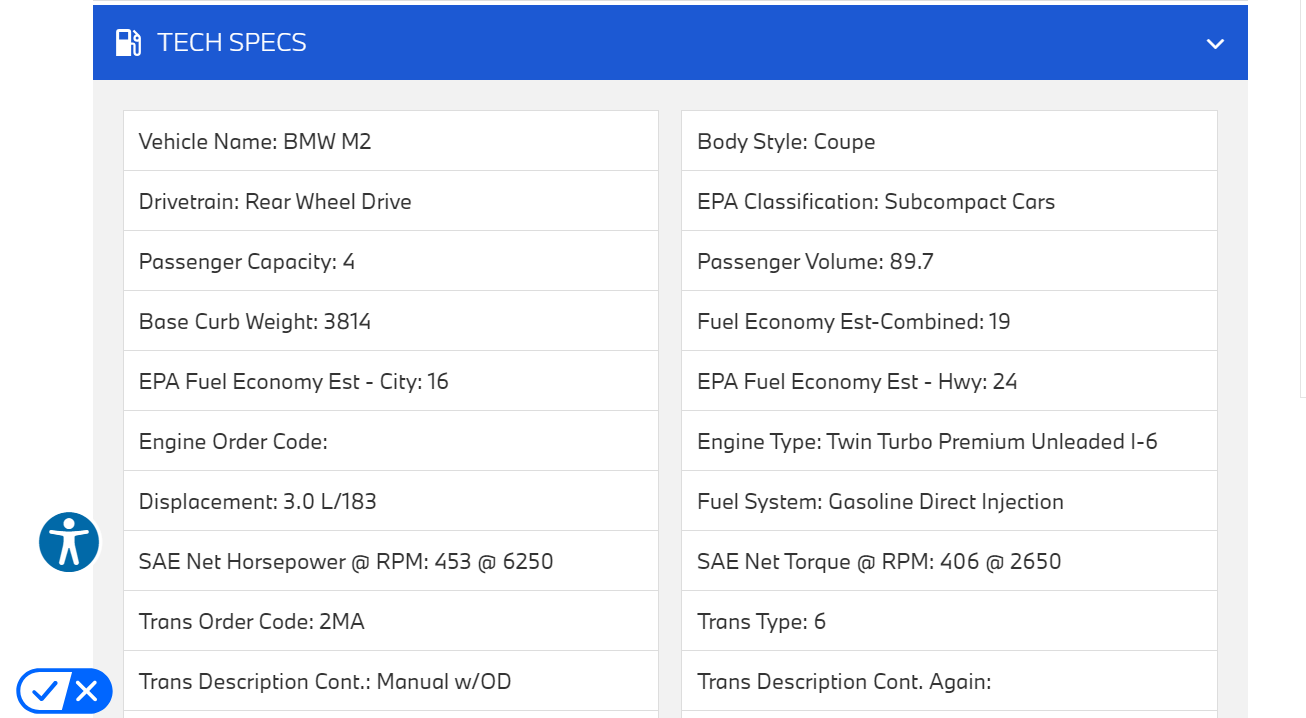Click the checkmark side of the toggle widget
The image size is (1306, 718).
coord(44,691)
